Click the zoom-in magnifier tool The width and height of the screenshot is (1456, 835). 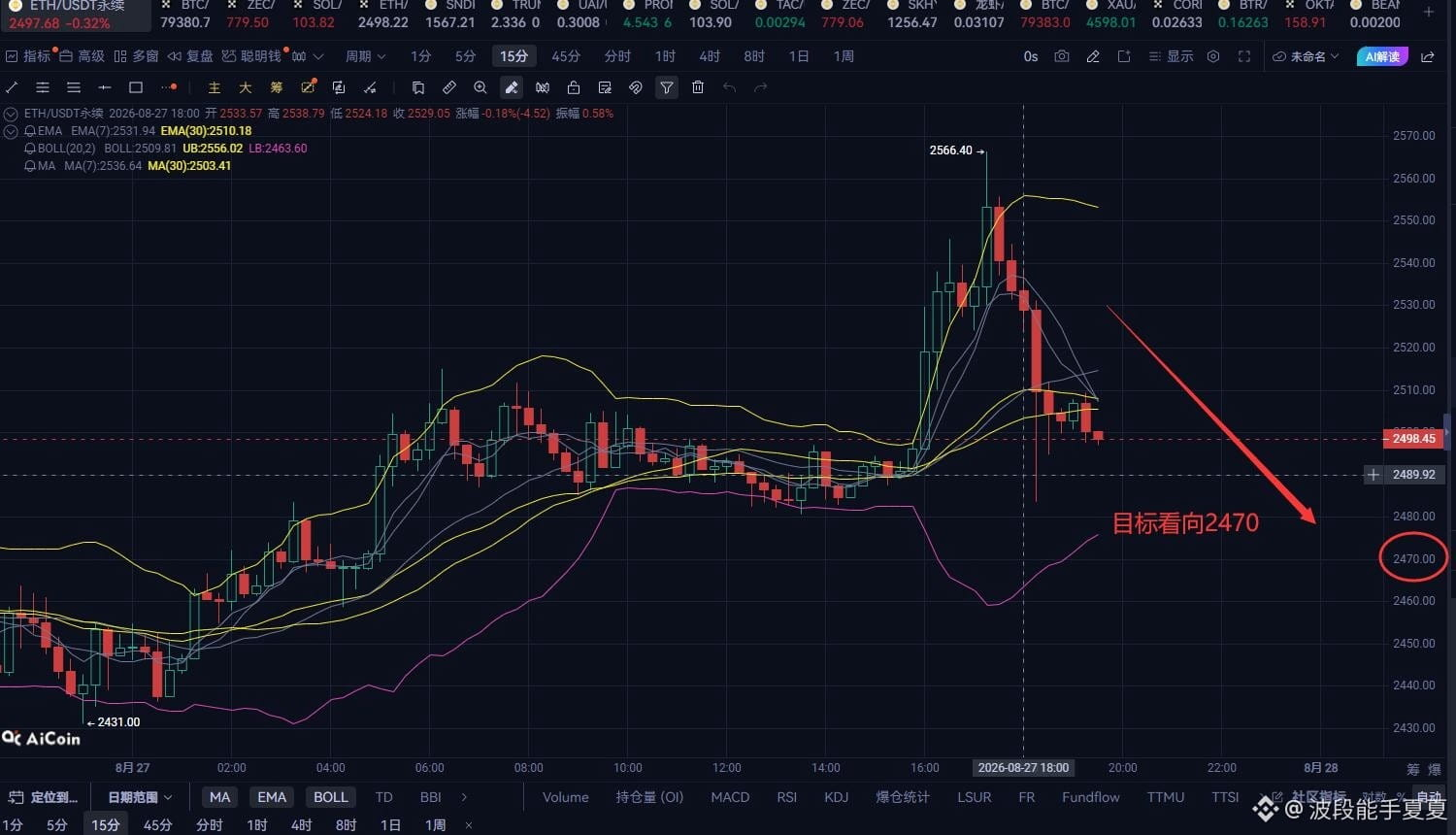click(480, 87)
